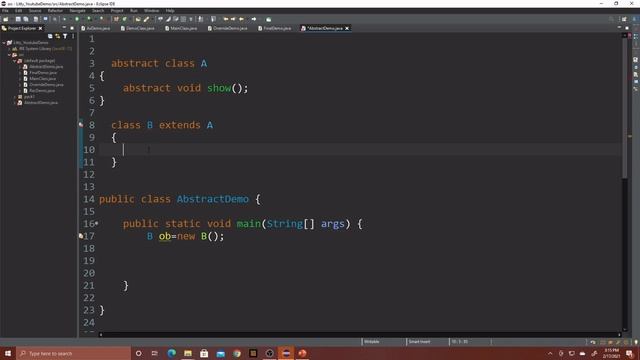Click the Writable status bar entry
This screenshot has height=360, width=640.
[x=372, y=342]
